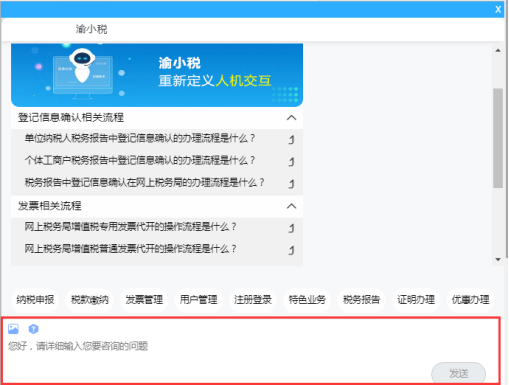Click the 登记信息确认相关流程 heading text
This screenshot has width=509, height=385.
pos(71,118)
